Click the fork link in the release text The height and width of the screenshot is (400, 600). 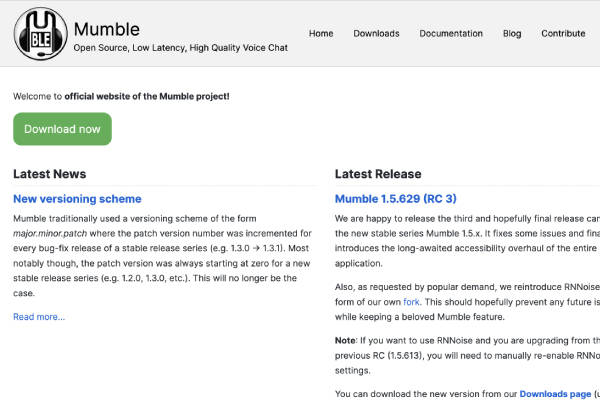click(x=411, y=302)
